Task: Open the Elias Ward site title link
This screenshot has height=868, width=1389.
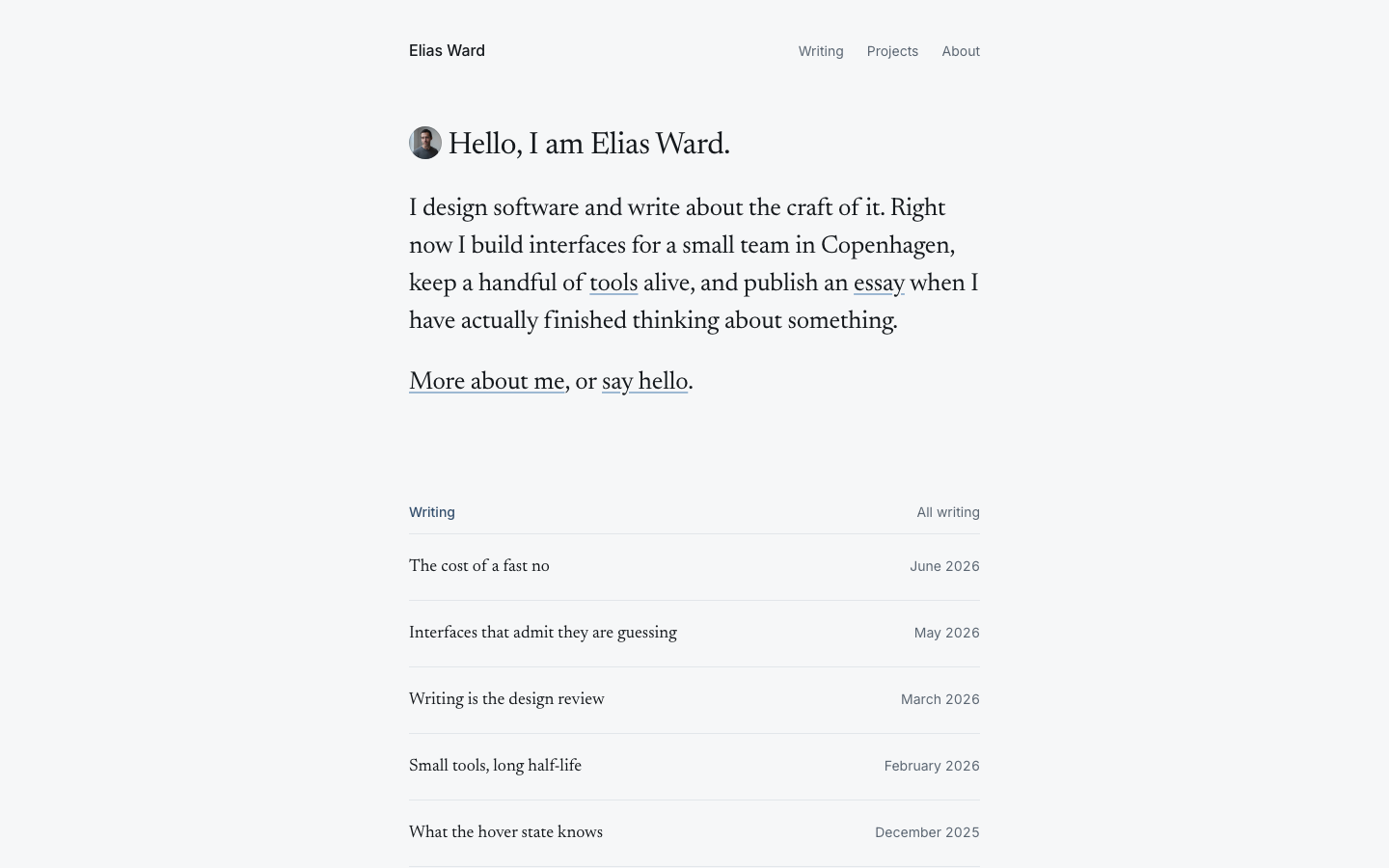Action: pos(447,51)
